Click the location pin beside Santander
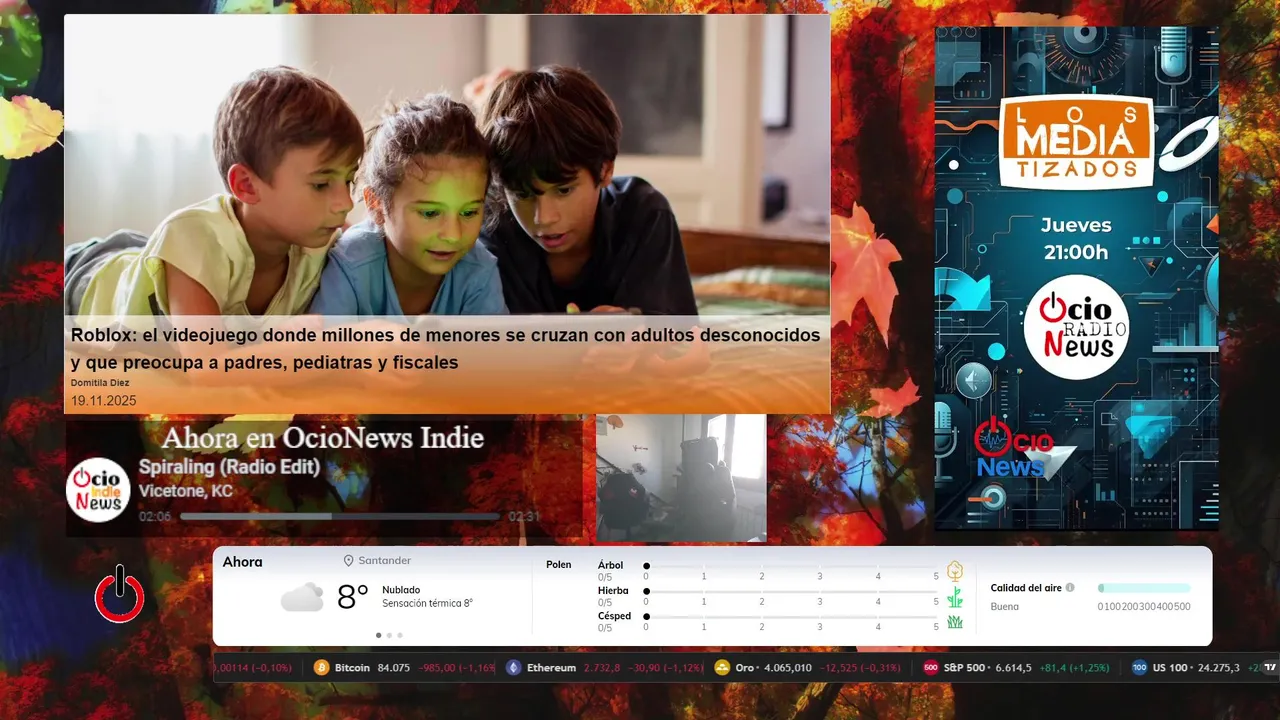The height and width of the screenshot is (720, 1280). 349,561
